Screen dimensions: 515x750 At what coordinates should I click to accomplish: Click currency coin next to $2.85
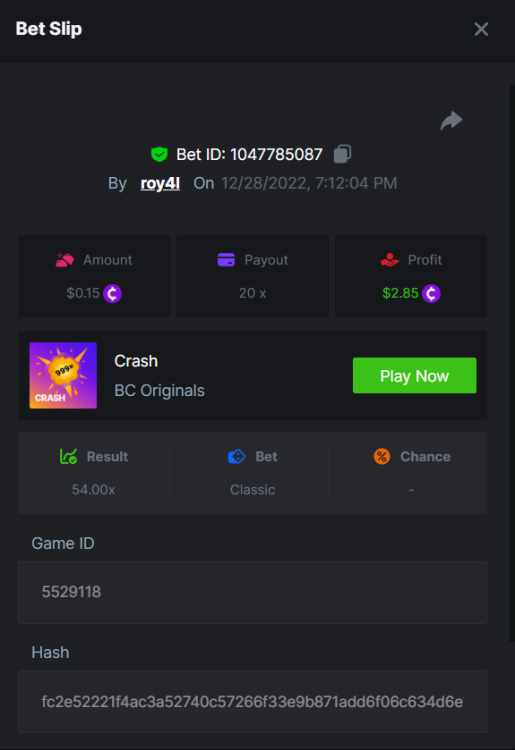tap(431, 293)
